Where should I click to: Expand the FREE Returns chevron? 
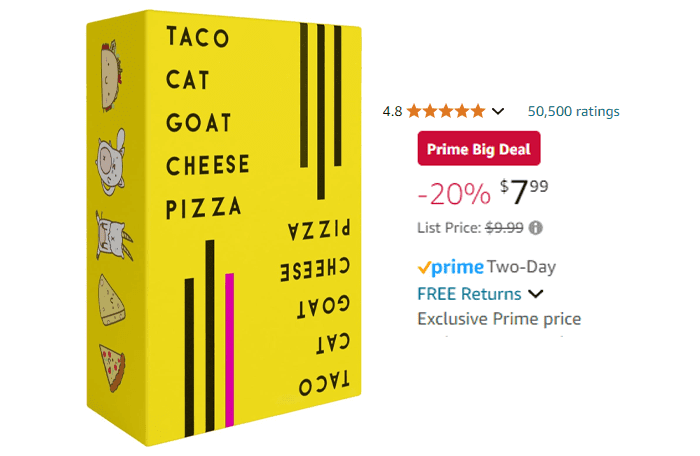(x=536, y=294)
